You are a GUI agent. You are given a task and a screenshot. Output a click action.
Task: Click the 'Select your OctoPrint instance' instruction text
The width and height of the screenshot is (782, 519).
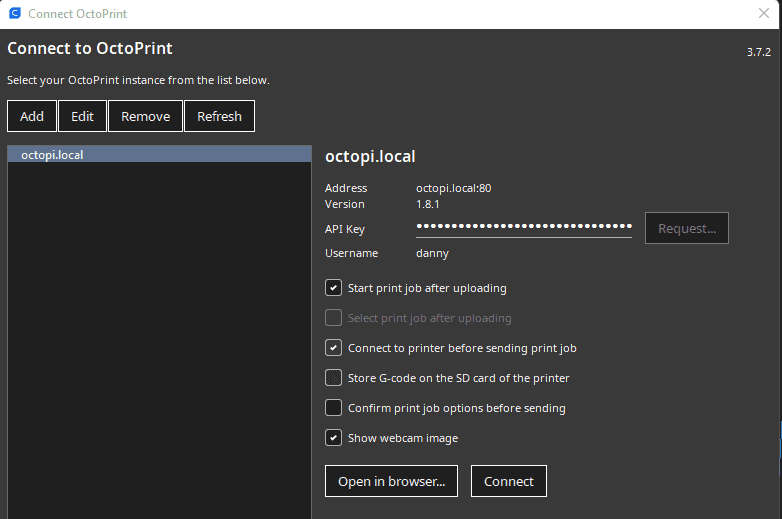click(138, 80)
